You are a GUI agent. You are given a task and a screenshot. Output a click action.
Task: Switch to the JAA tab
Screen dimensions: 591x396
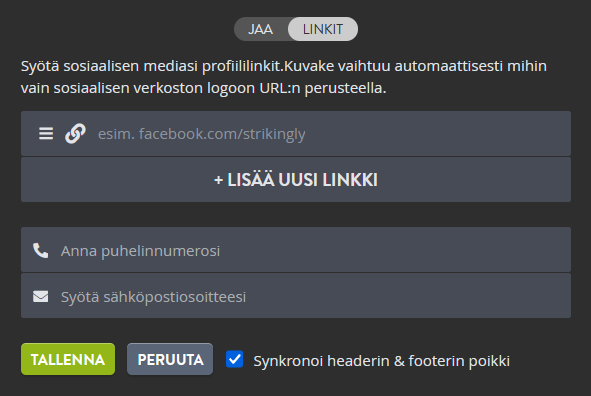pyautogui.click(x=260, y=29)
